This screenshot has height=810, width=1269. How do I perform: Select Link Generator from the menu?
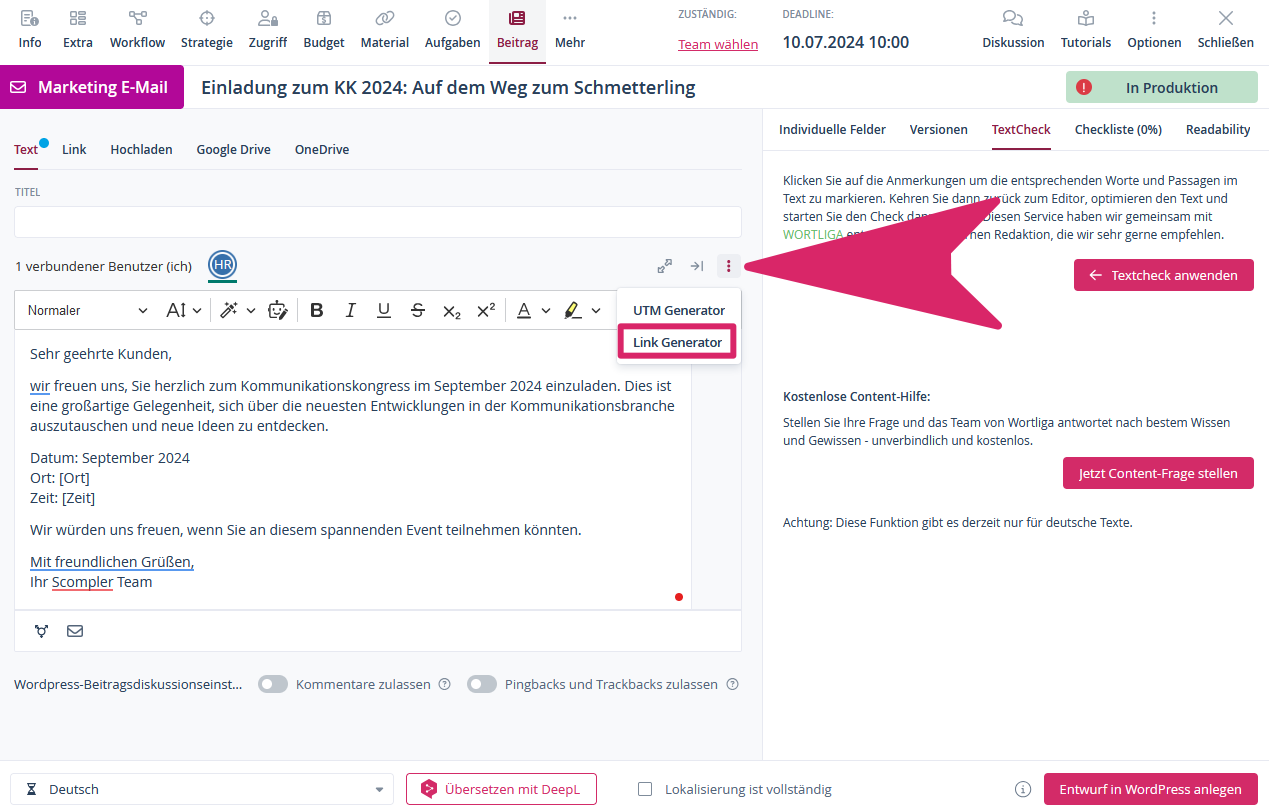tap(677, 342)
